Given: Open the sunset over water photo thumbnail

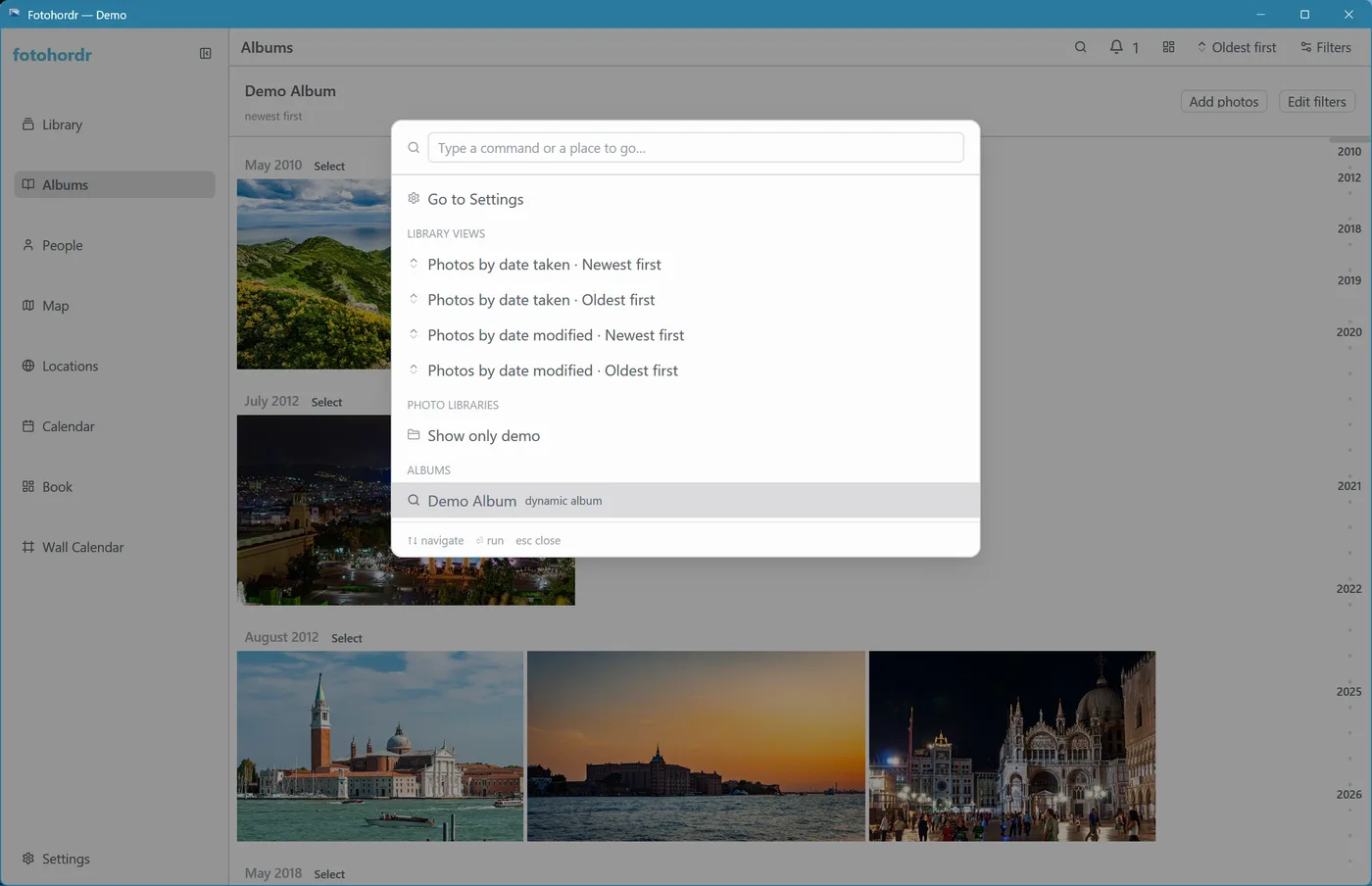Looking at the screenshot, I should [x=696, y=746].
